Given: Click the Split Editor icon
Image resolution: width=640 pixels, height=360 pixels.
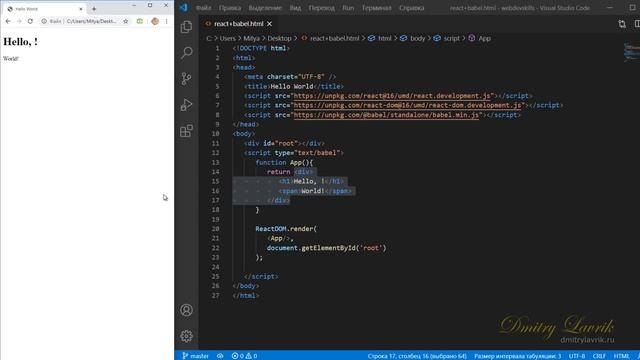Looking at the screenshot, I should coord(637,24).
